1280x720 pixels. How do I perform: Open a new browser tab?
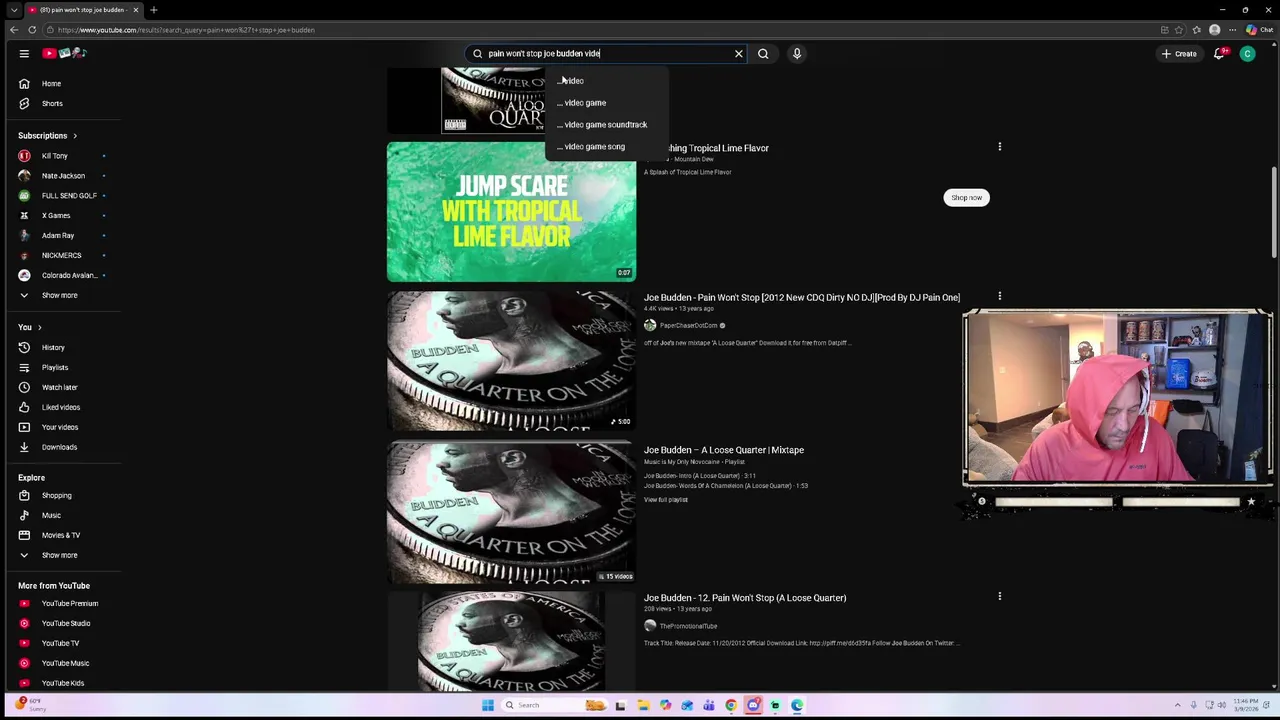[153, 10]
